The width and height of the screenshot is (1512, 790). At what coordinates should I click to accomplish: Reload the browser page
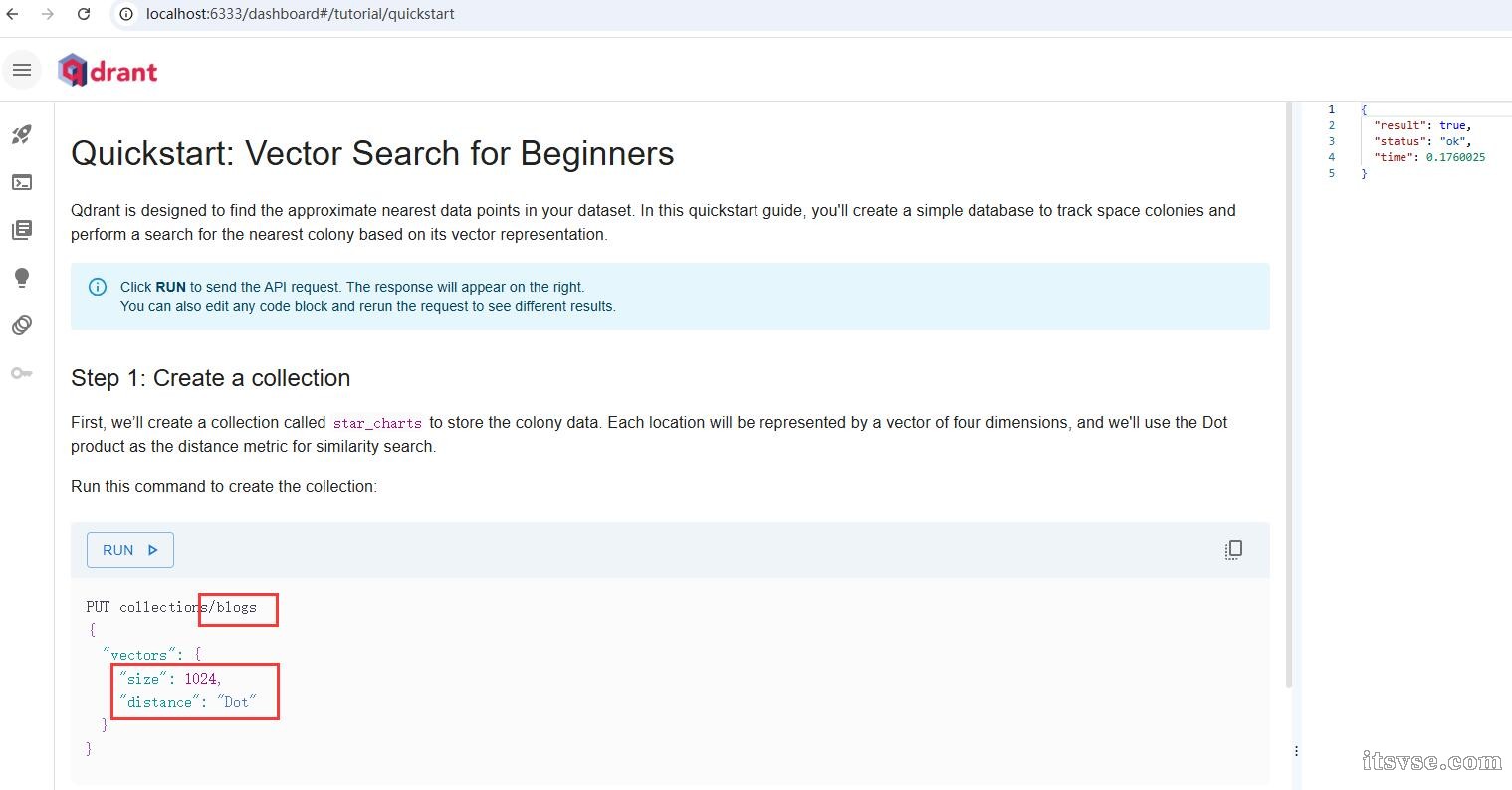pyautogui.click(x=84, y=14)
